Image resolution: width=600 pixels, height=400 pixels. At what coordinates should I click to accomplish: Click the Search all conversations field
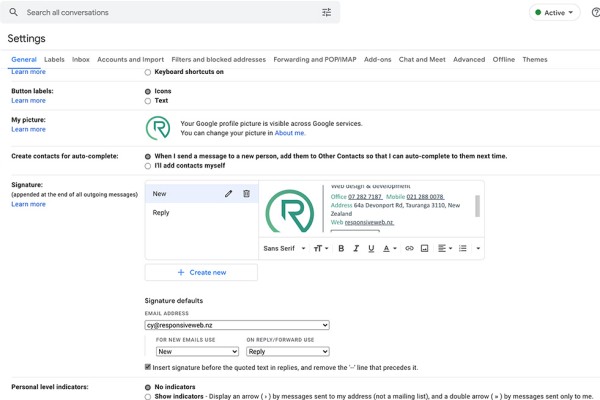170,12
